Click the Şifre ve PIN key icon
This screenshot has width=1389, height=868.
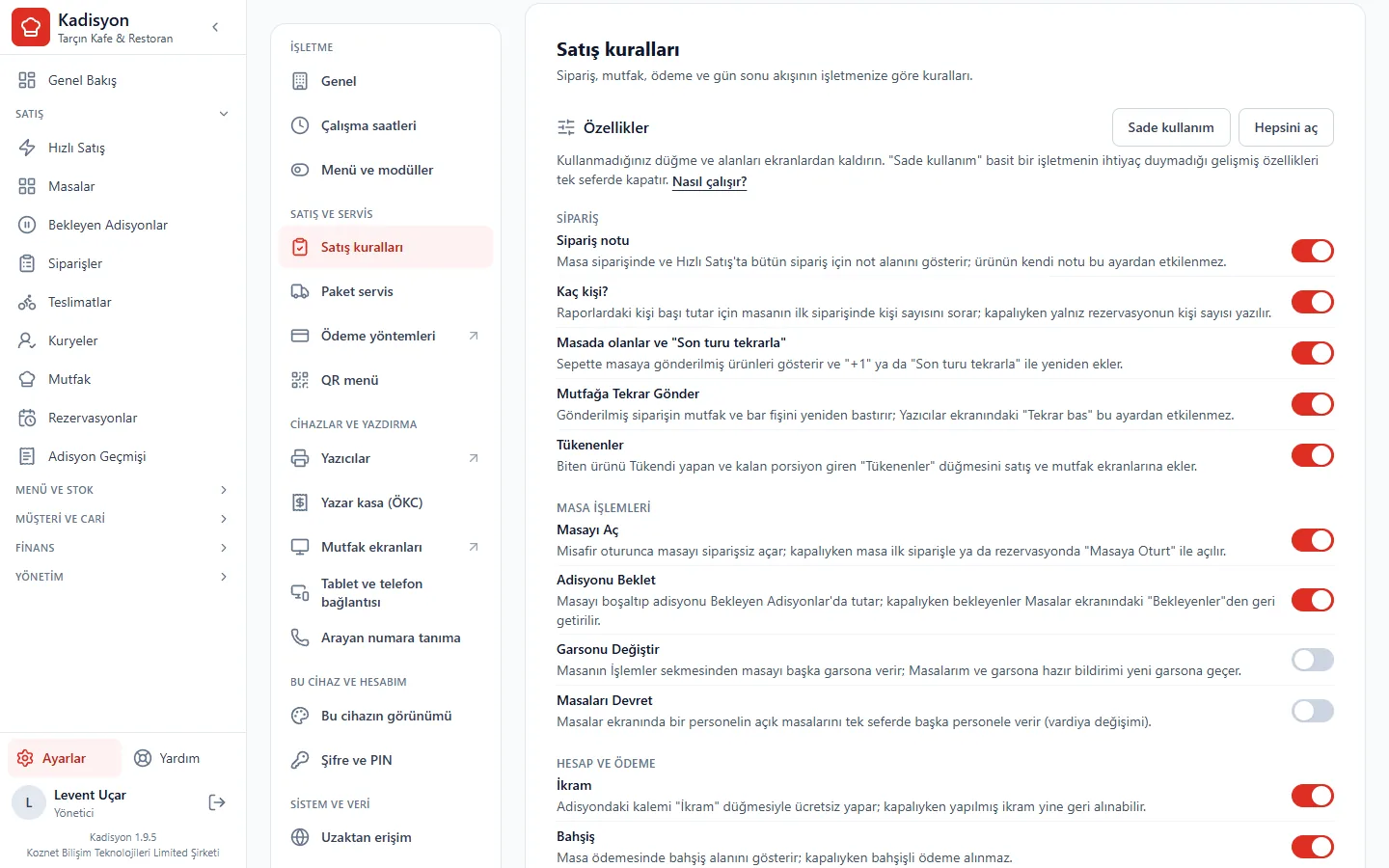click(x=300, y=760)
